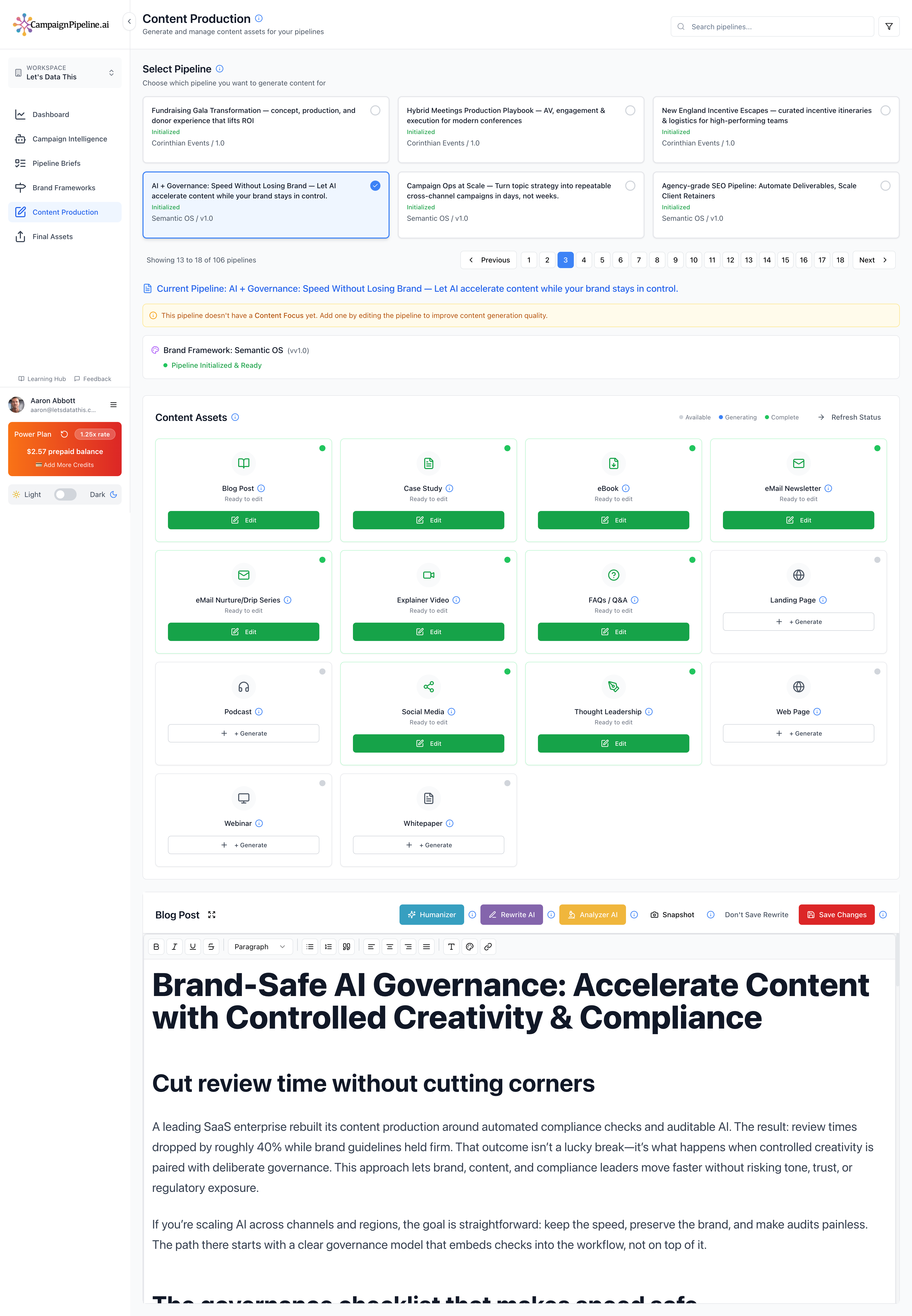The width and height of the screenshot is (912, 1316).
Task: Apply underline formatting
Action: (x=193, y=946)
